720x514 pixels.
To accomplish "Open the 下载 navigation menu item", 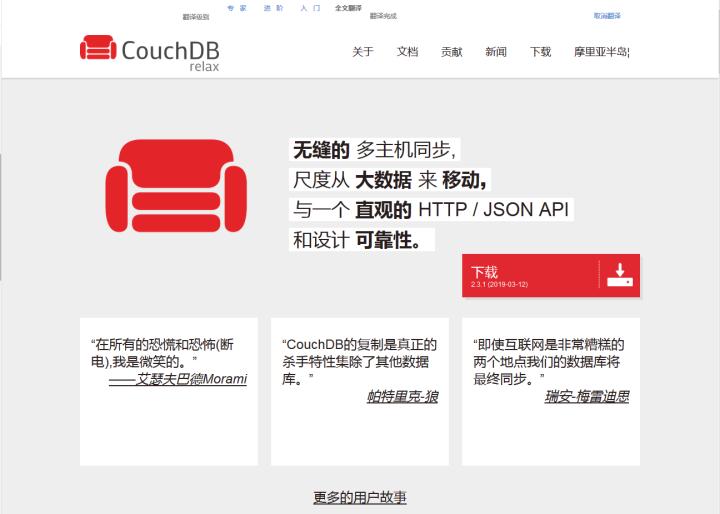I will (540, 52).
